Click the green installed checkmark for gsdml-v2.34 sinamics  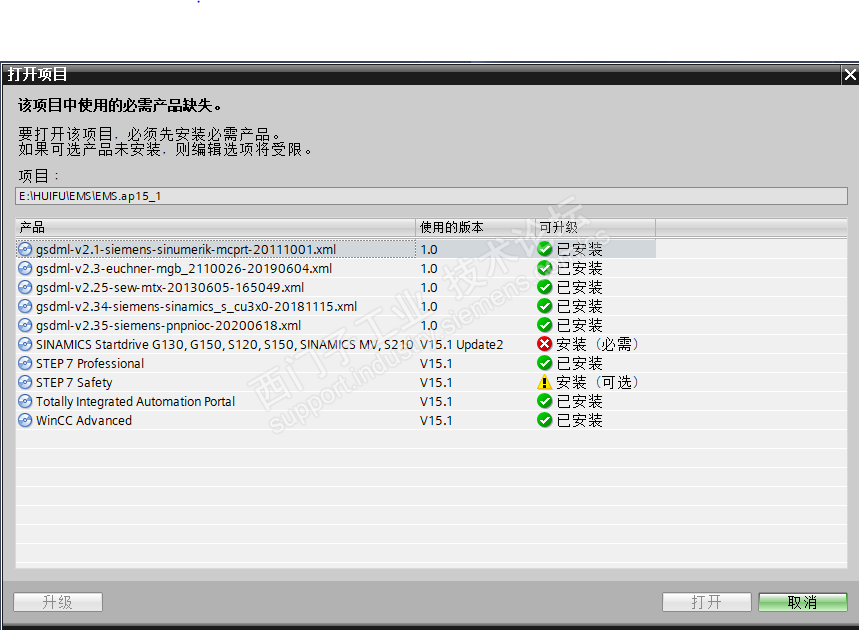[545, 306]
